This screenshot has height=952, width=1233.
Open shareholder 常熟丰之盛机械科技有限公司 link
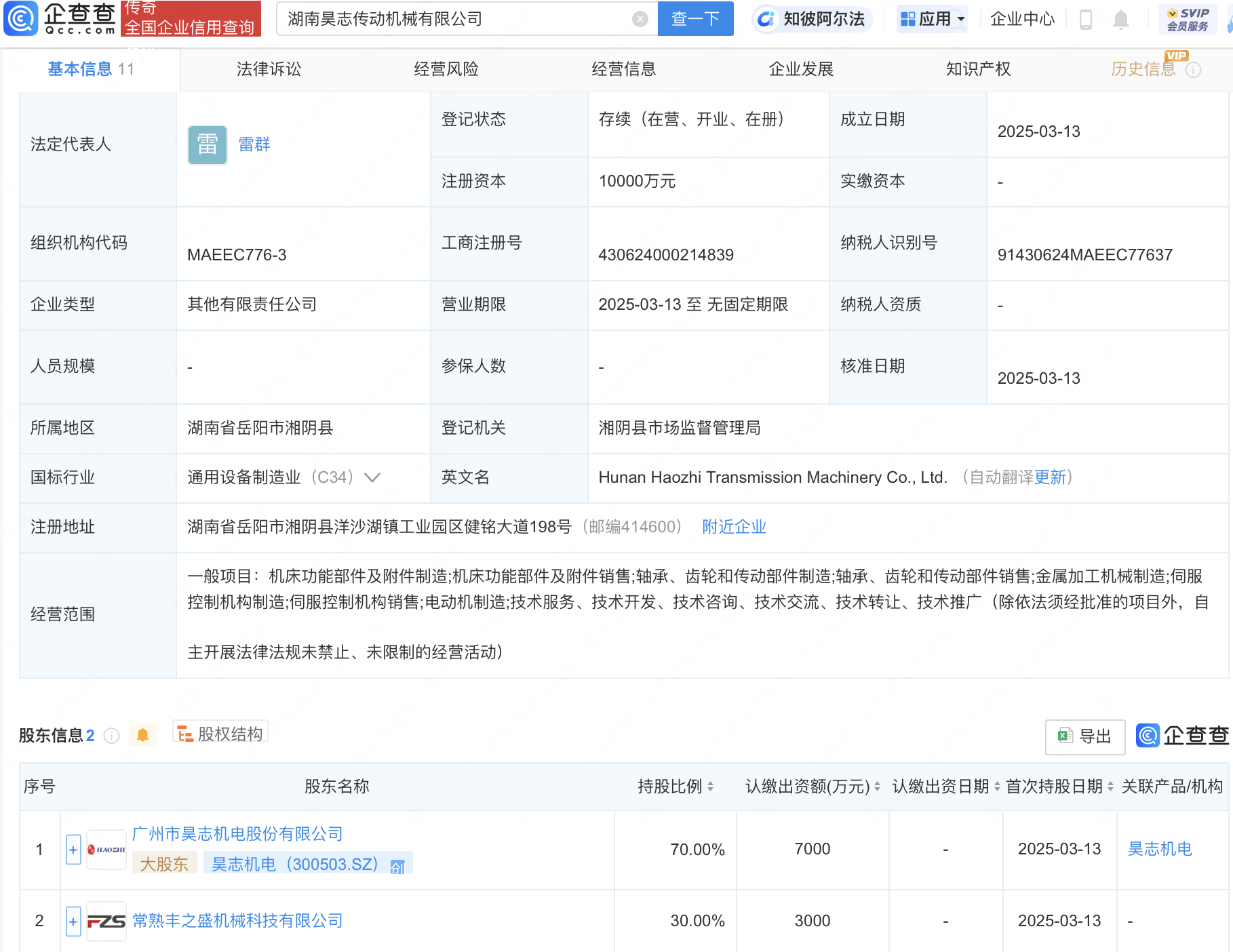tap(237, 921)
